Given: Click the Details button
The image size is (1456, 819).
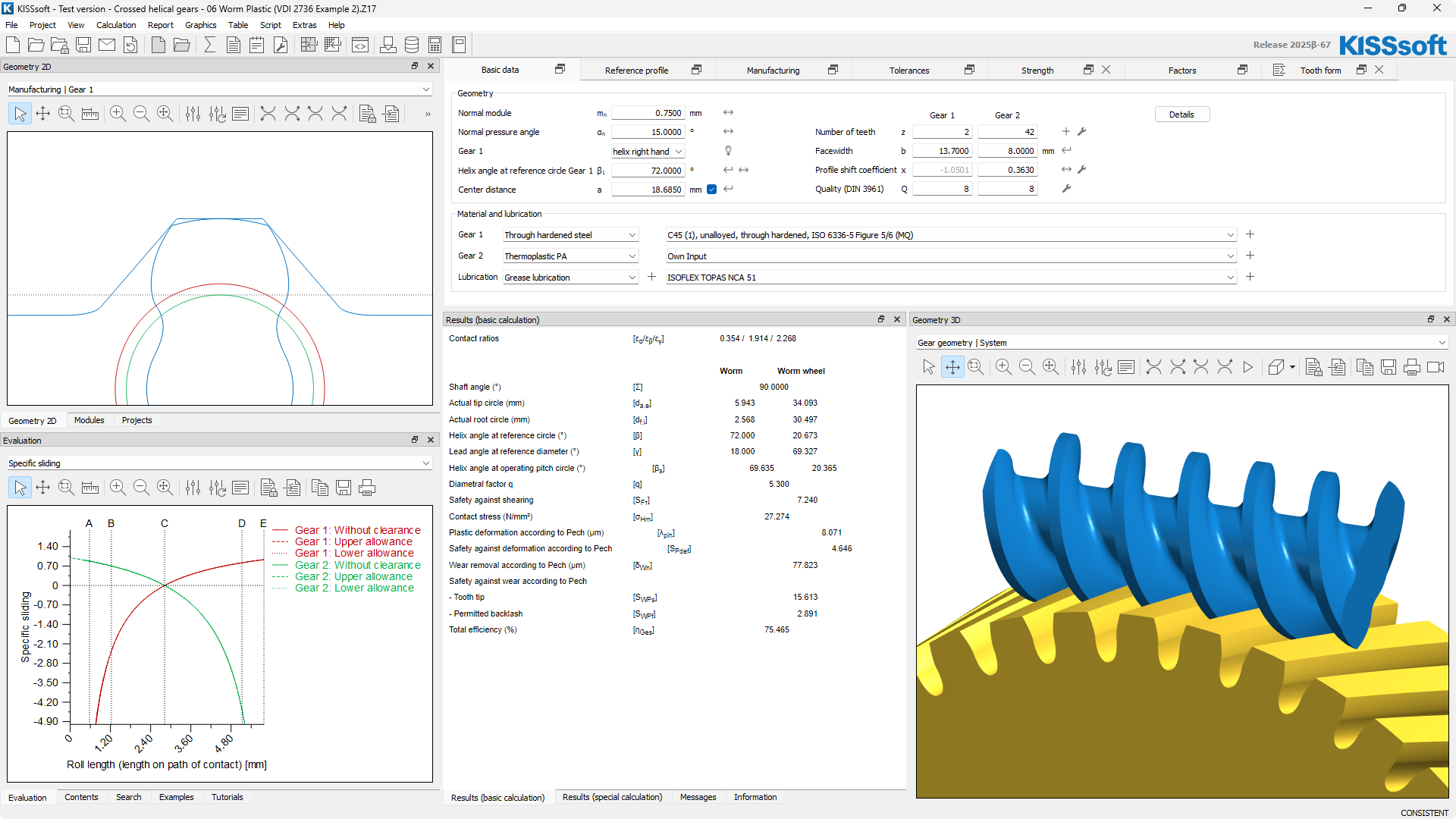Looking at the screenshot, I should coord(1181,115).
